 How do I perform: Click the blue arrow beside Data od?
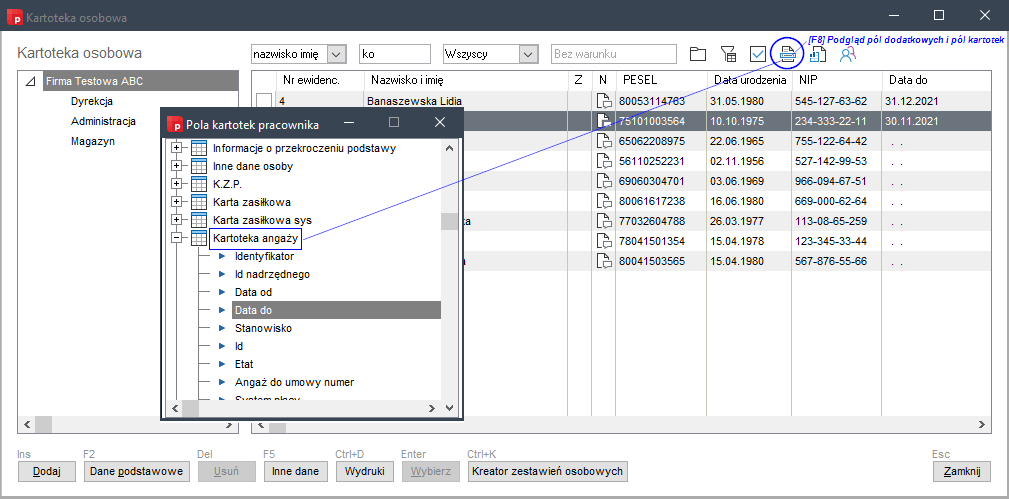click(222, 292)
